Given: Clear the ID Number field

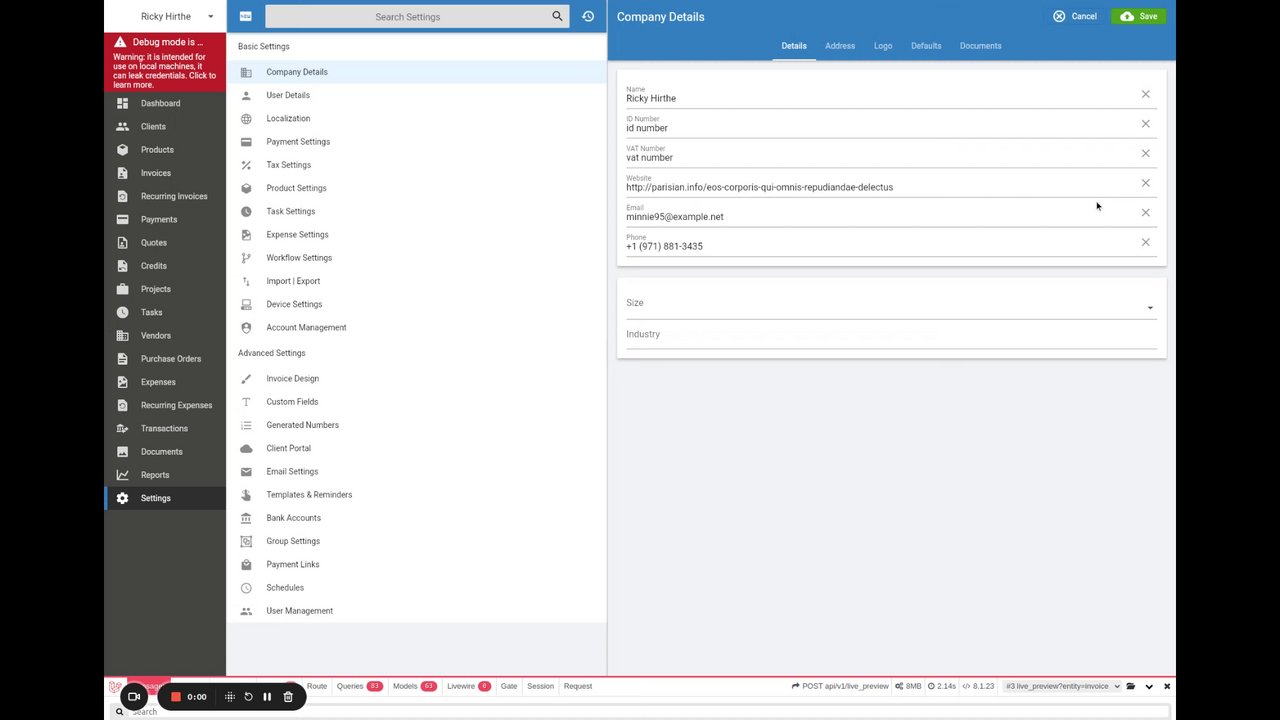Looking at the screenshot, I should (1146, 124).
